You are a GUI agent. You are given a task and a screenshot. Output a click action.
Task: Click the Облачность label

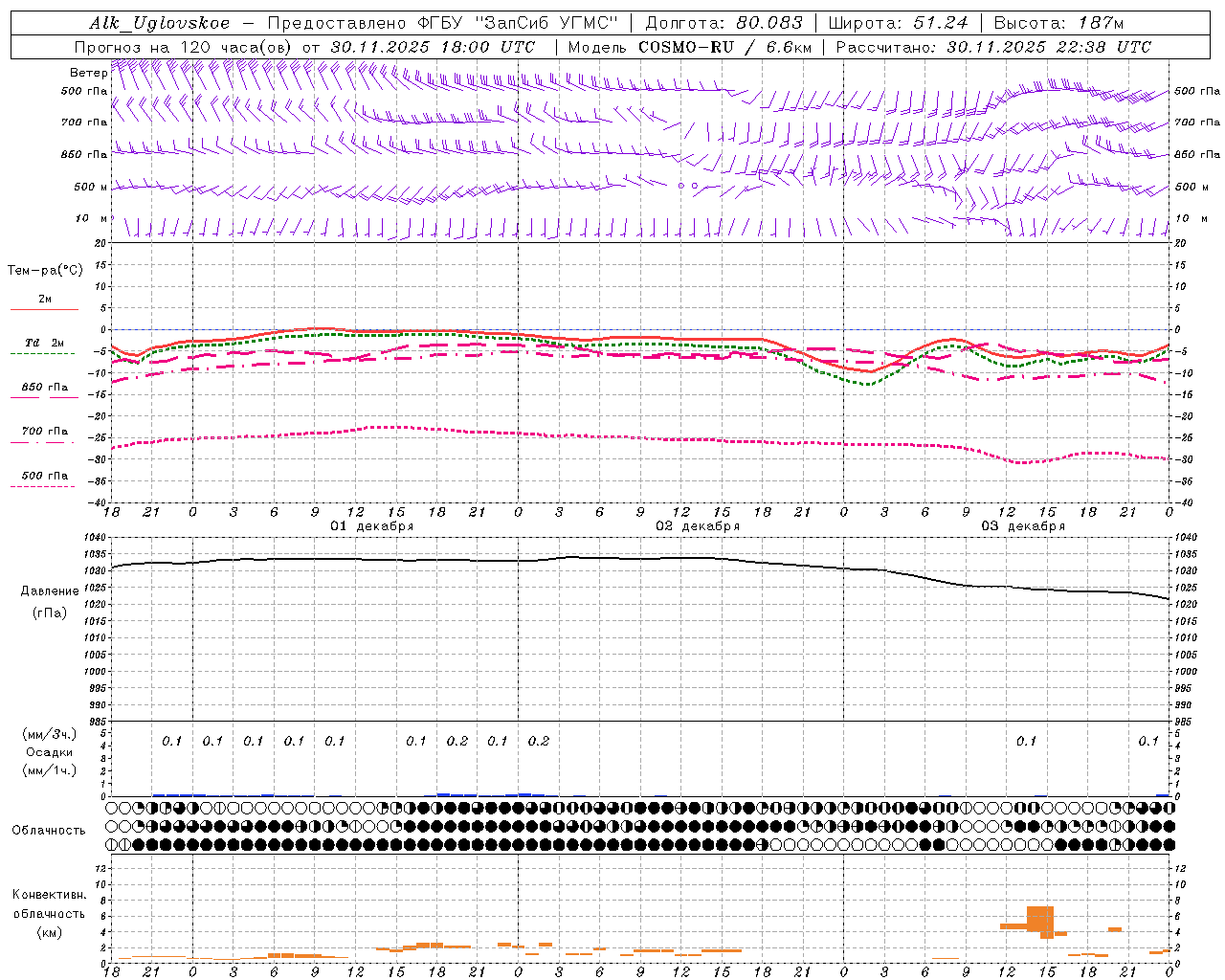pos(49,830)
